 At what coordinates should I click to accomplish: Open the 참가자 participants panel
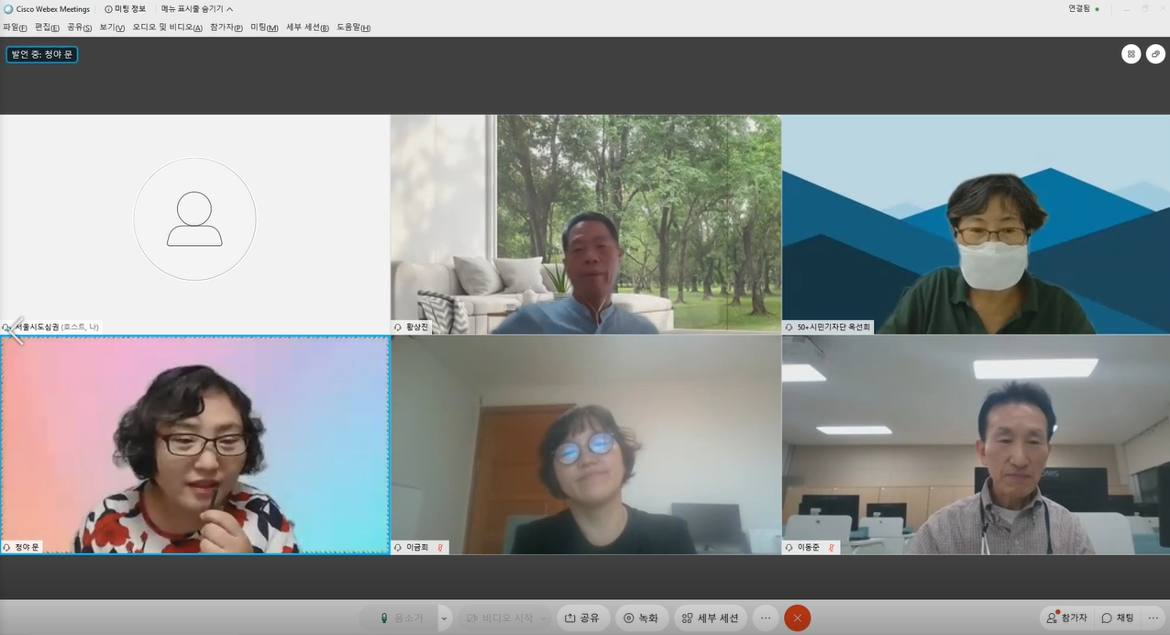[1066, 618]
